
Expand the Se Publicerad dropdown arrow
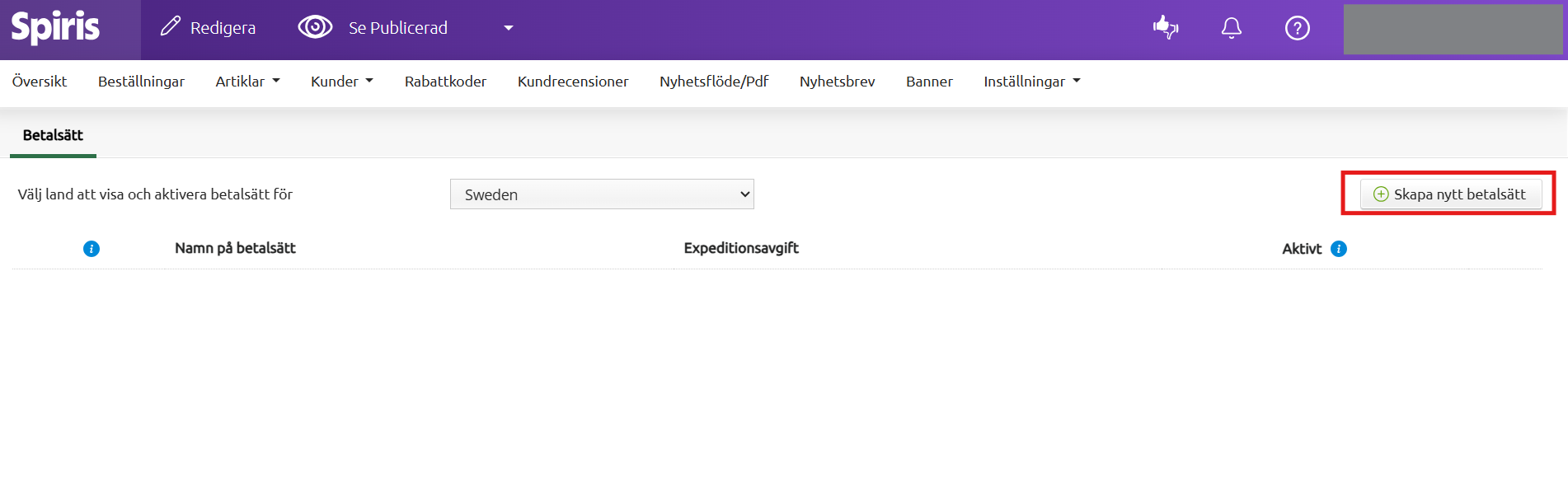(x=509, y=28)
